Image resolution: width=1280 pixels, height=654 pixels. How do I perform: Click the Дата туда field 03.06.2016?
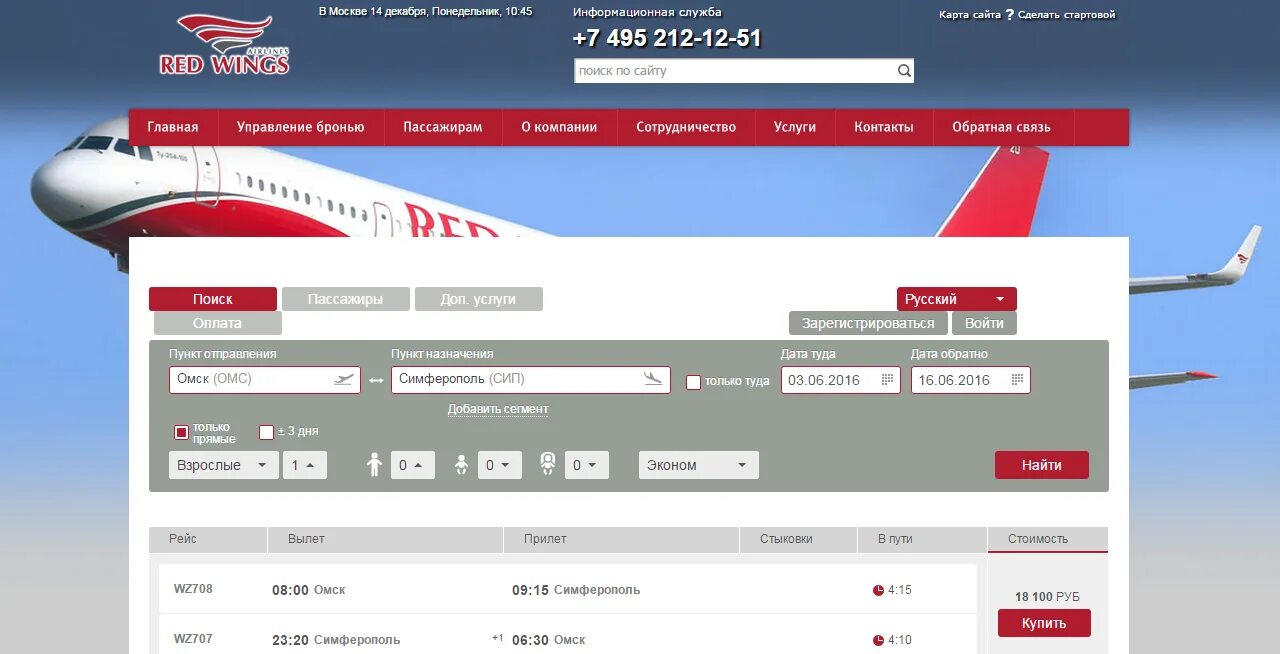(841, 380)
